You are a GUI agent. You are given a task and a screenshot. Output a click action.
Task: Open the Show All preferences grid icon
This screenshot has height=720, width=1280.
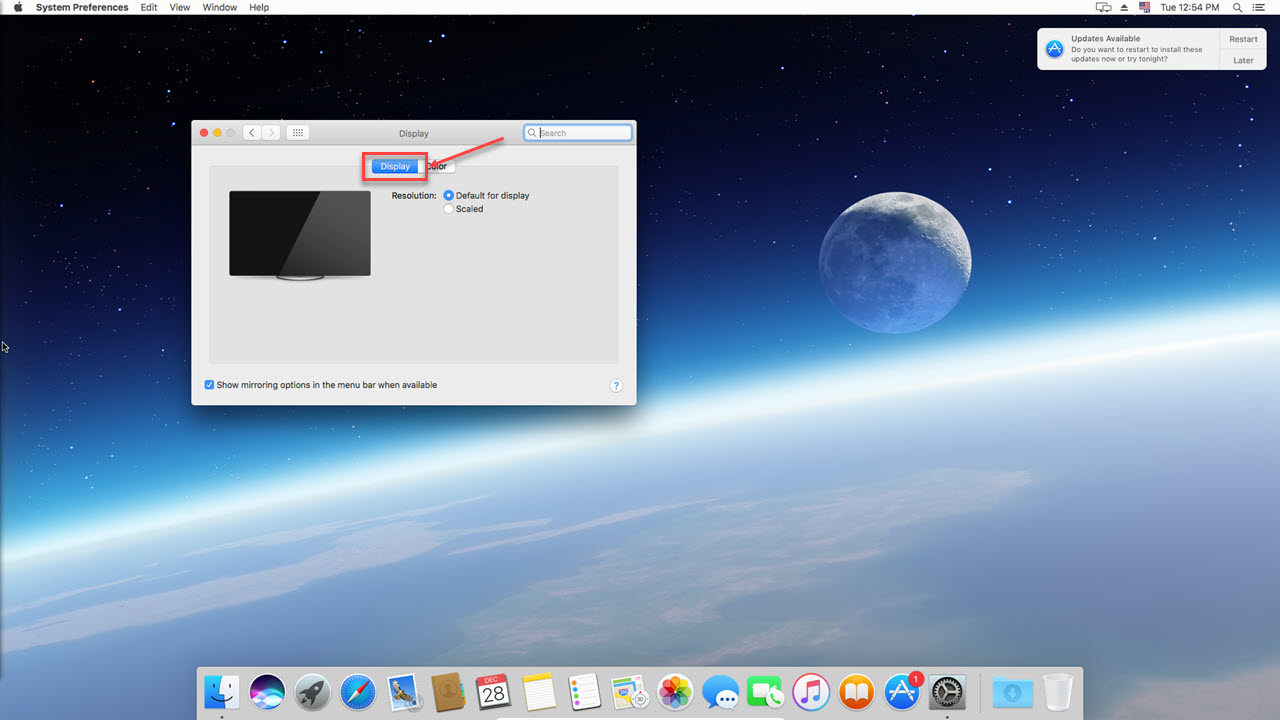click(x=297, y=132)
